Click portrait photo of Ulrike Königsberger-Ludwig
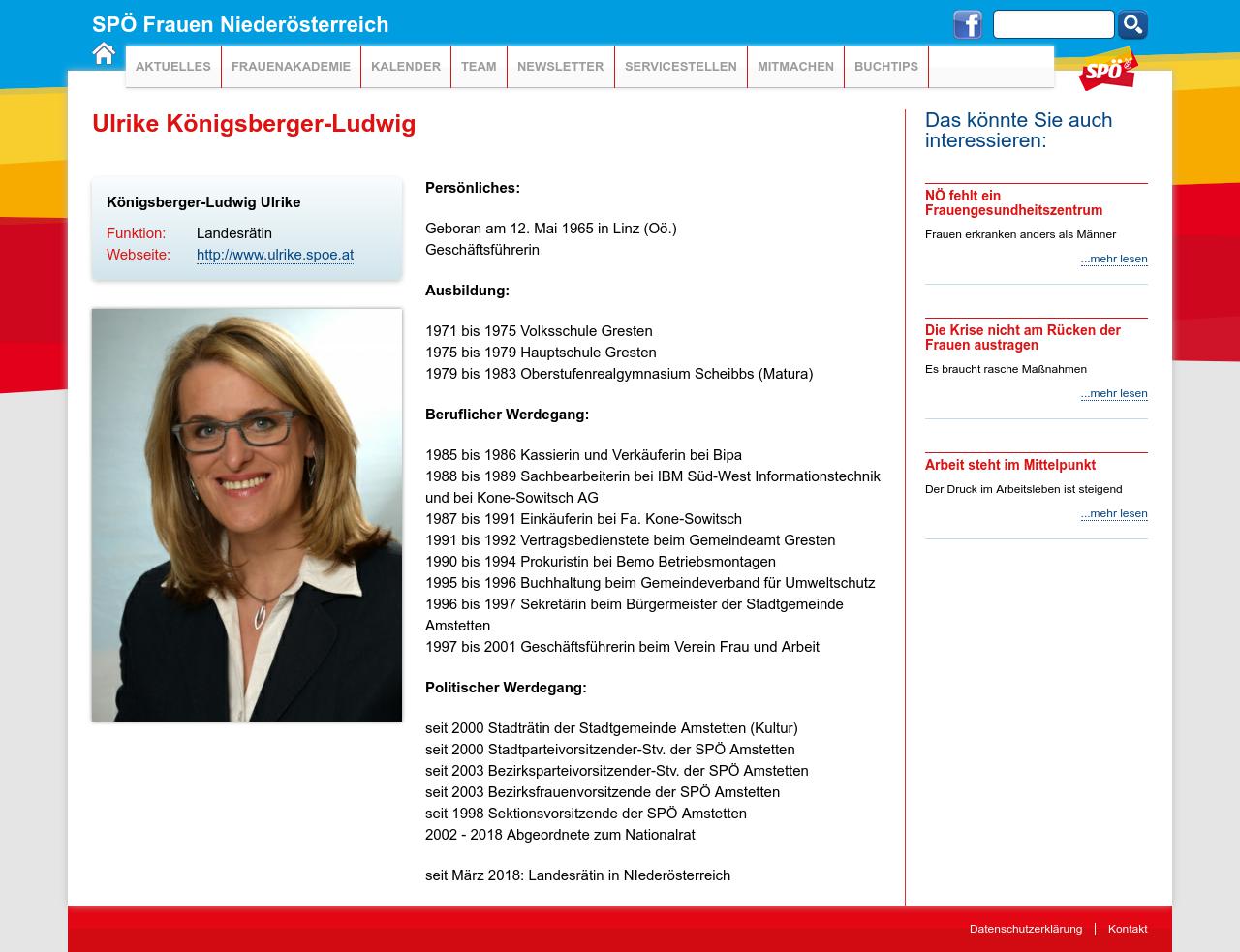 247,515
